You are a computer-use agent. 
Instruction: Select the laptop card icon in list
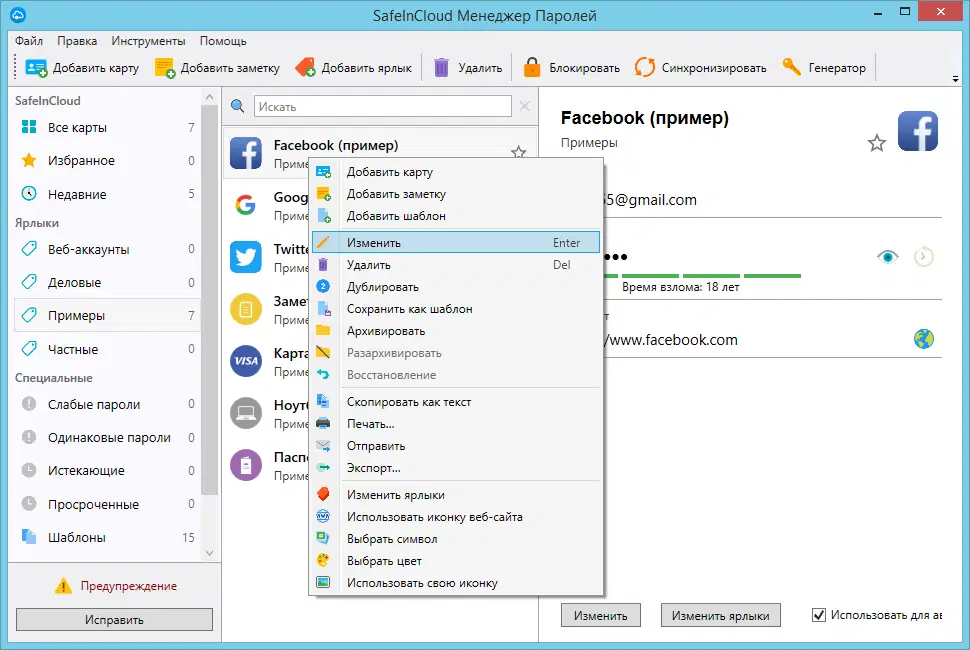246,413
